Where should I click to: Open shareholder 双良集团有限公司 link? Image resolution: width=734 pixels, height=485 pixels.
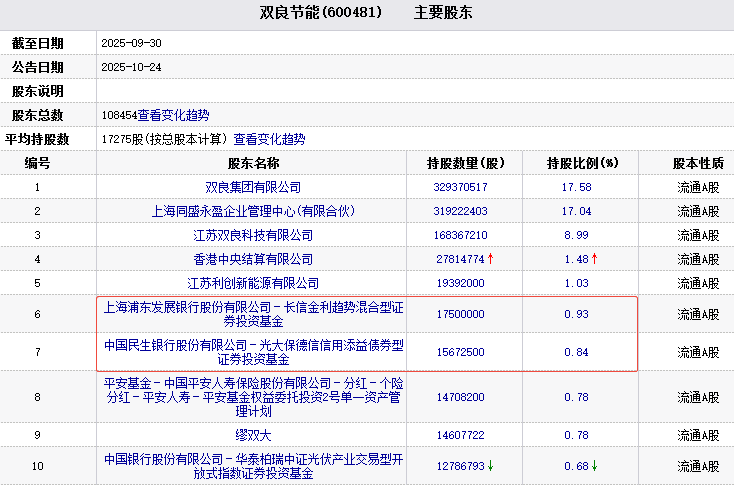coord(252,187)
